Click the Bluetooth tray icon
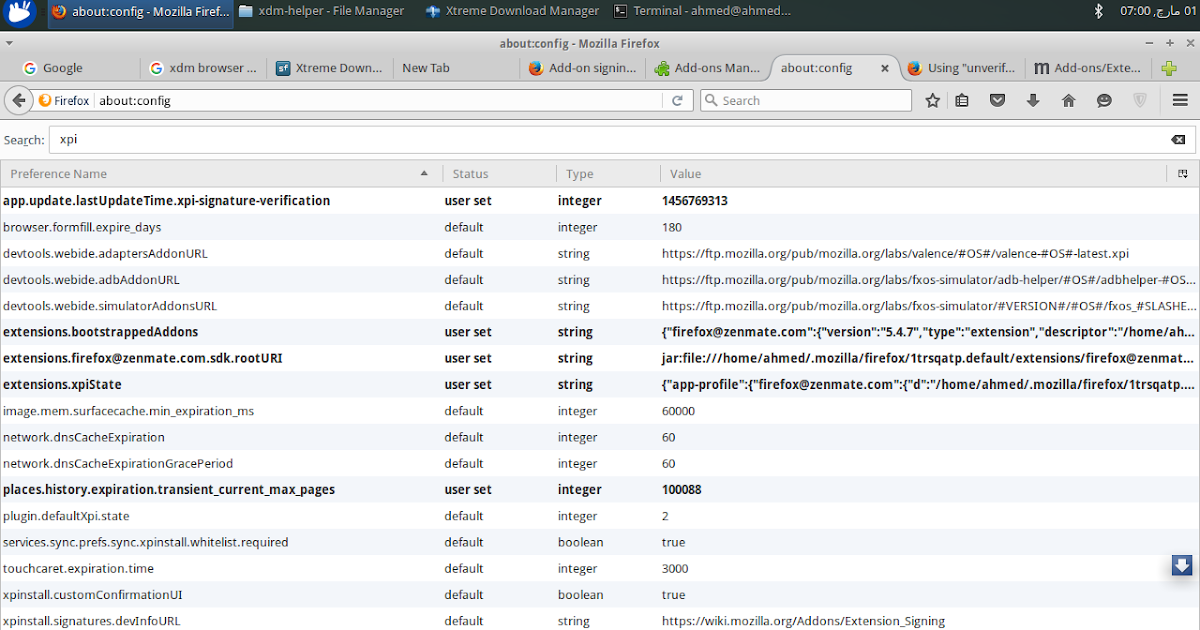 click(x=1098, y=11)
